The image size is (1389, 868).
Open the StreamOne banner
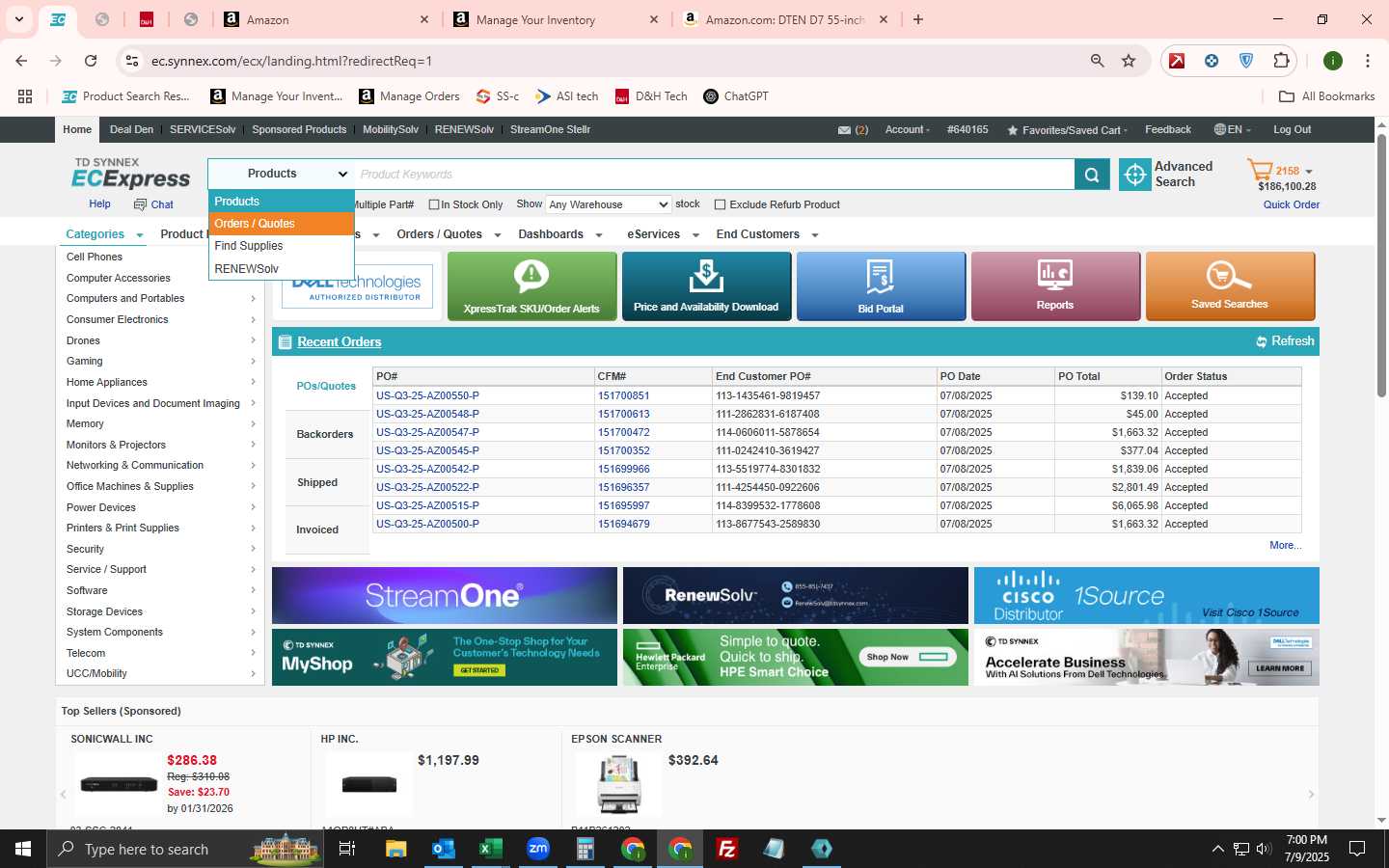coord(445,595)
